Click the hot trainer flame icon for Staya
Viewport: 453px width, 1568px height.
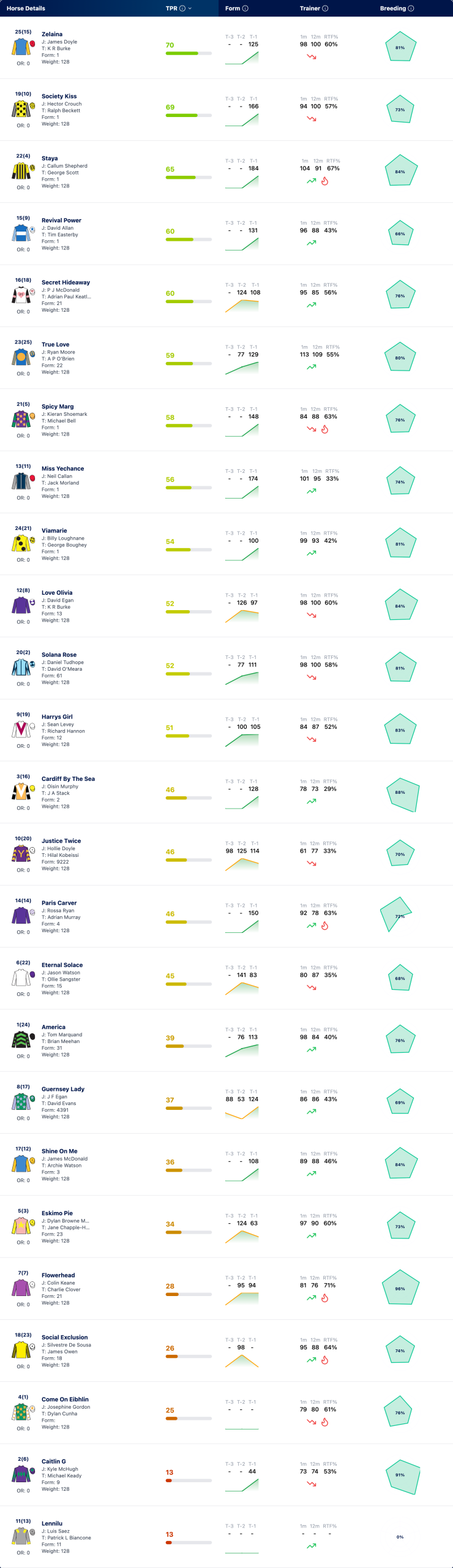click(x=325, y=181)
